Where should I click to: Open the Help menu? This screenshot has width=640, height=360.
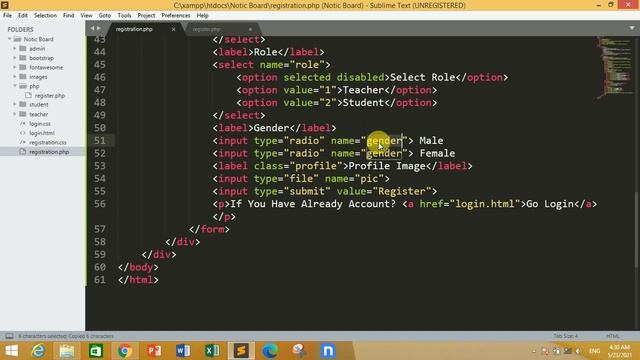tap(202, 16)
